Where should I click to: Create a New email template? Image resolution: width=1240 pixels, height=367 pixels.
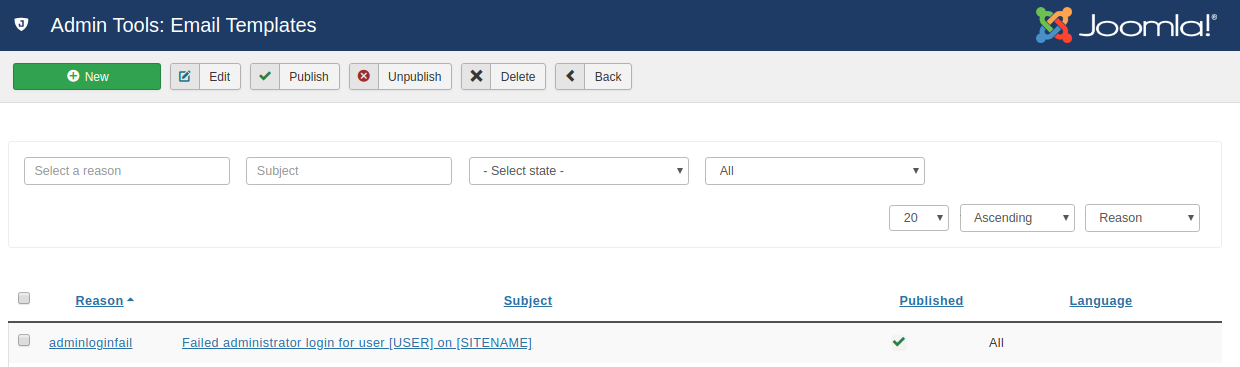[x=87, y=76]
